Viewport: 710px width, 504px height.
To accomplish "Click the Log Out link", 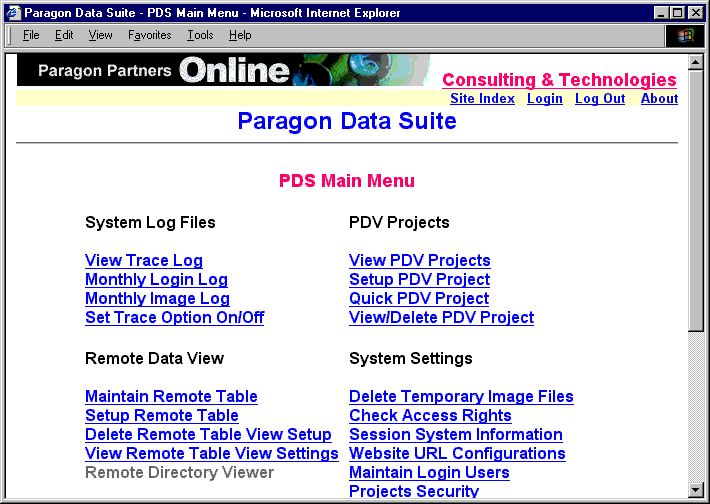I will [600, 99].
